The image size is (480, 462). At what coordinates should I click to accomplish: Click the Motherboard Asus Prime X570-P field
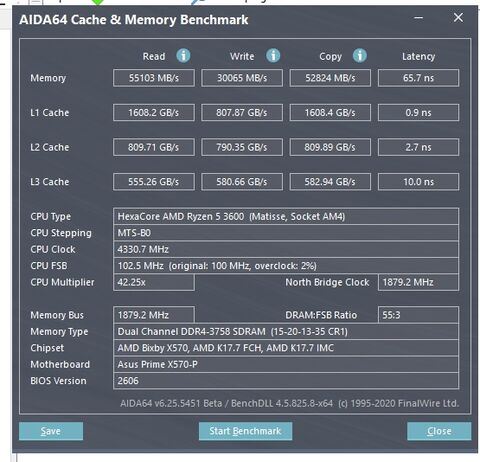coord(286,364)
